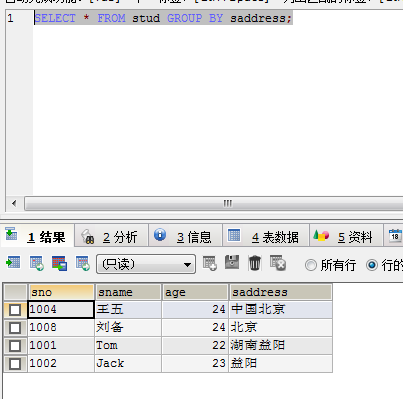Select the cell containing 1001
403x399 pixels.
pyautogui.click(x=61, y=346)
